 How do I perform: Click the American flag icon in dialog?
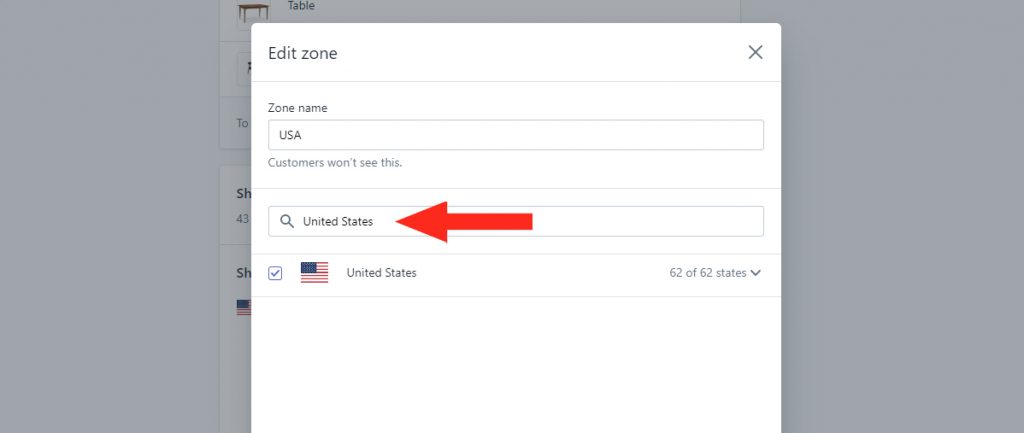(314, 272)
